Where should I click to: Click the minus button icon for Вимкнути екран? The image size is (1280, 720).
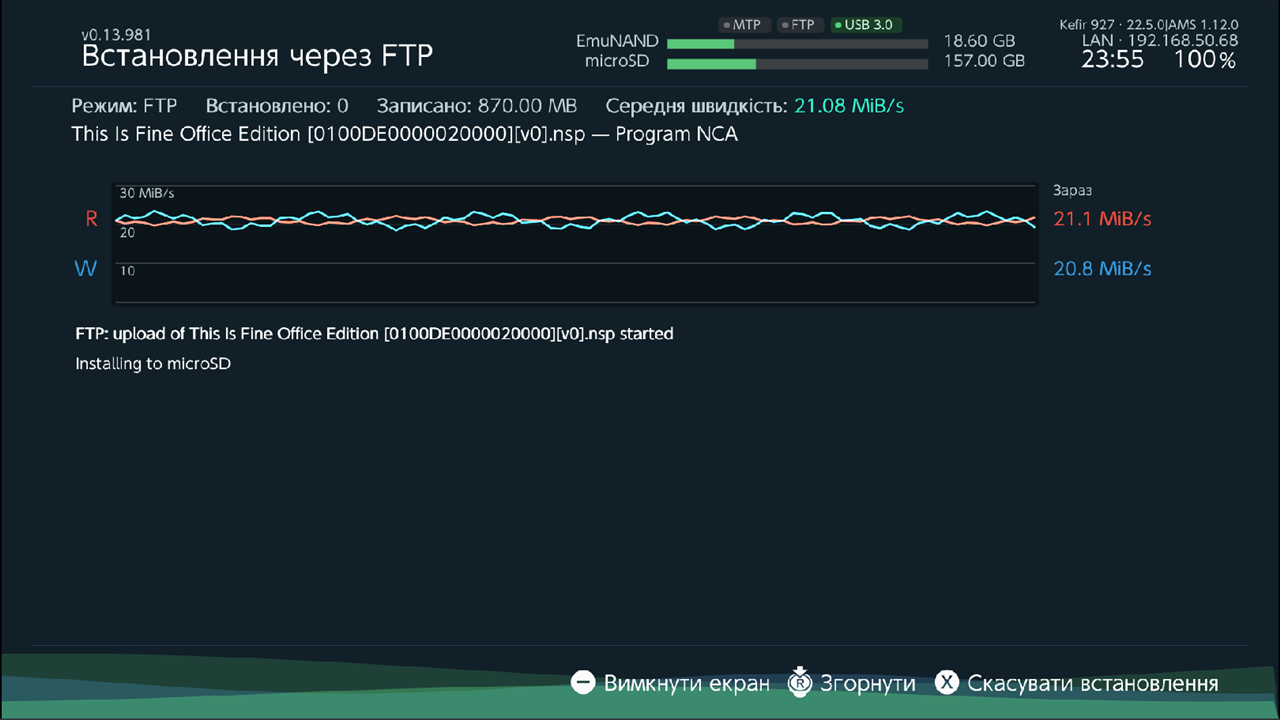583,683
